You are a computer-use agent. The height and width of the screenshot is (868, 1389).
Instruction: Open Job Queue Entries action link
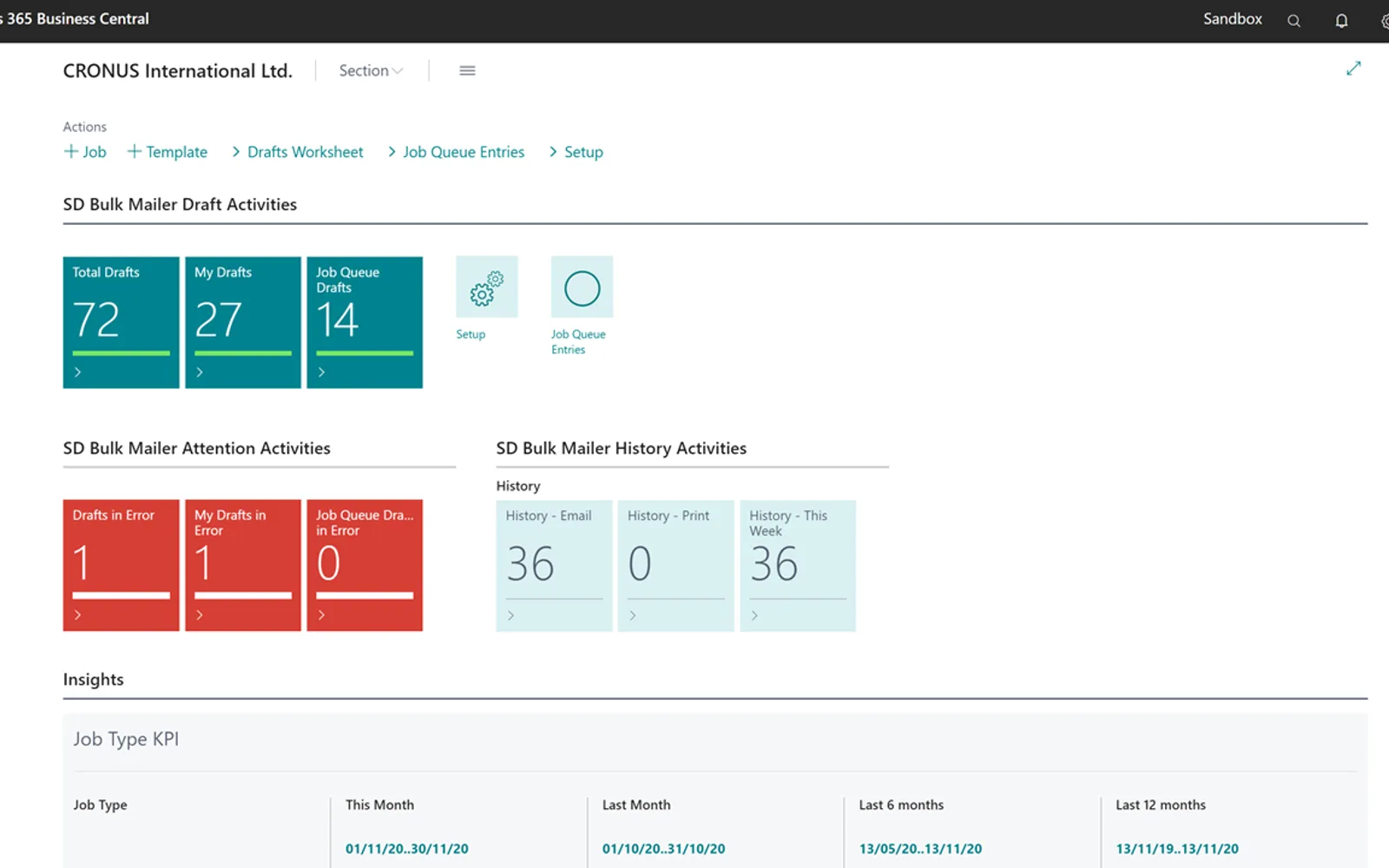pos(456,152)
